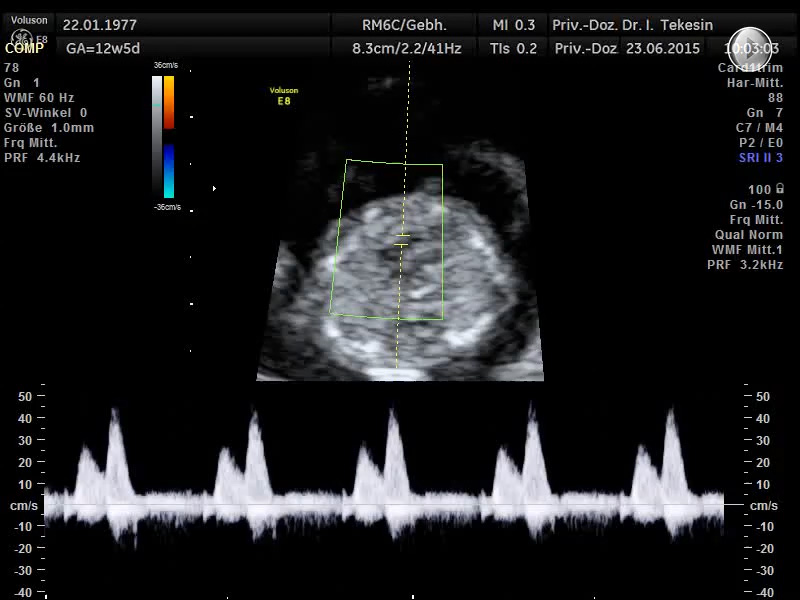Click the PRF 4.4kHz parameter

tap(42, 158)
